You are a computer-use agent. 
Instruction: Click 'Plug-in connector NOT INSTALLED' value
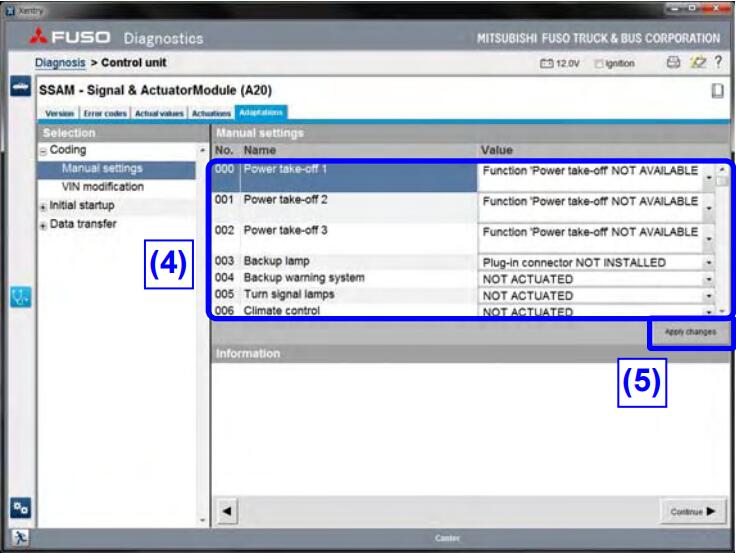point(574,262)
